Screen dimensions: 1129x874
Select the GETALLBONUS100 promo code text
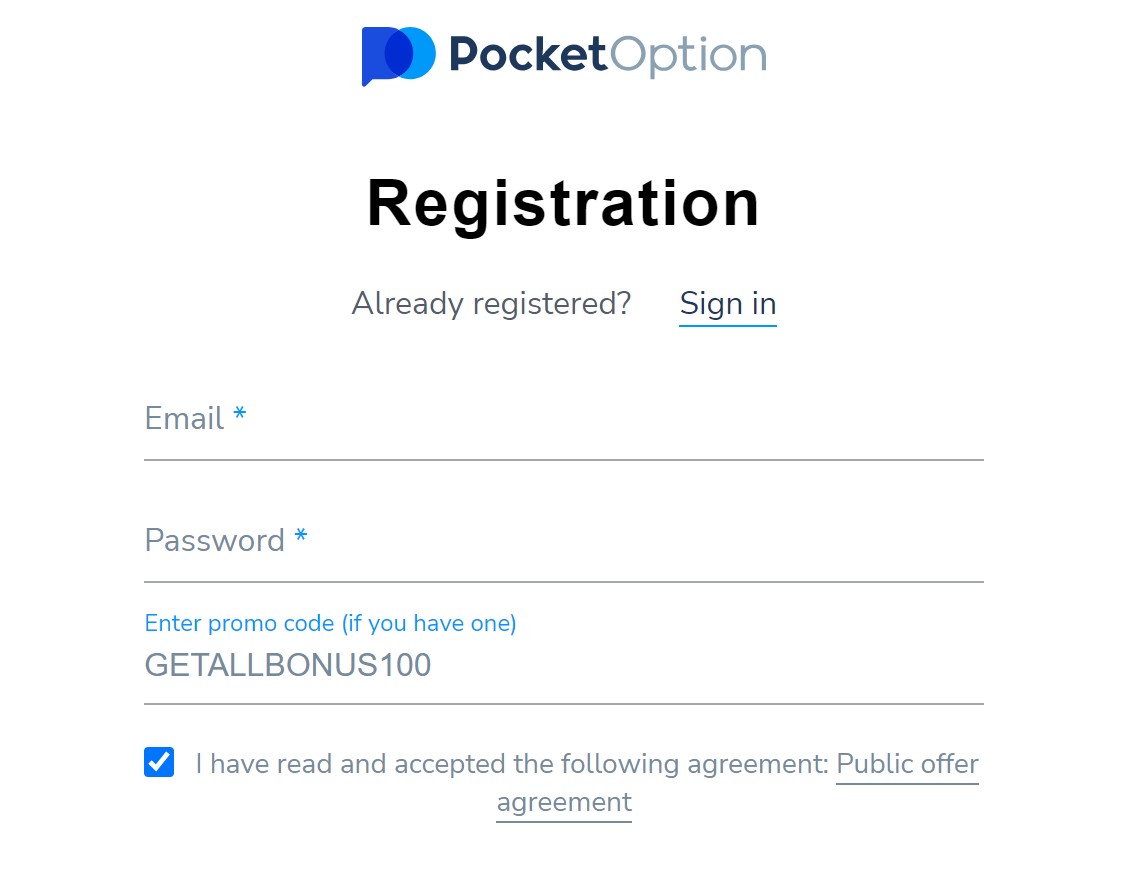287,665
